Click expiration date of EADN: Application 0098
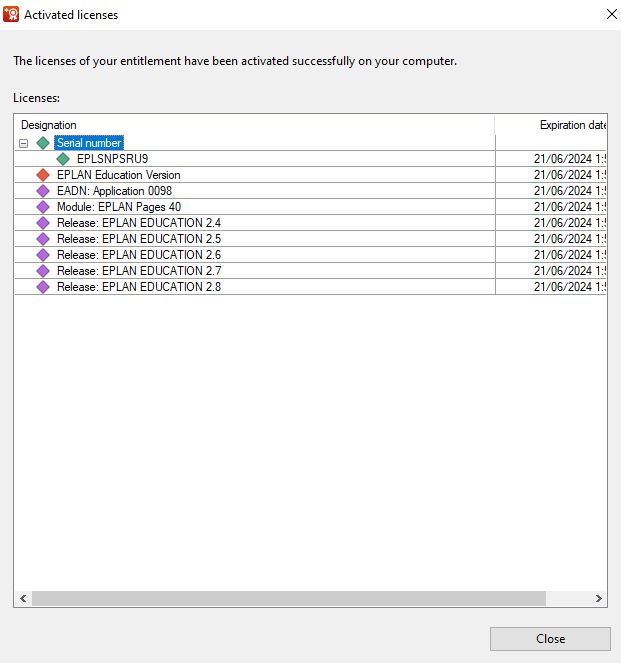This screenshot has height=663, width=621. [x=569, y=191]
